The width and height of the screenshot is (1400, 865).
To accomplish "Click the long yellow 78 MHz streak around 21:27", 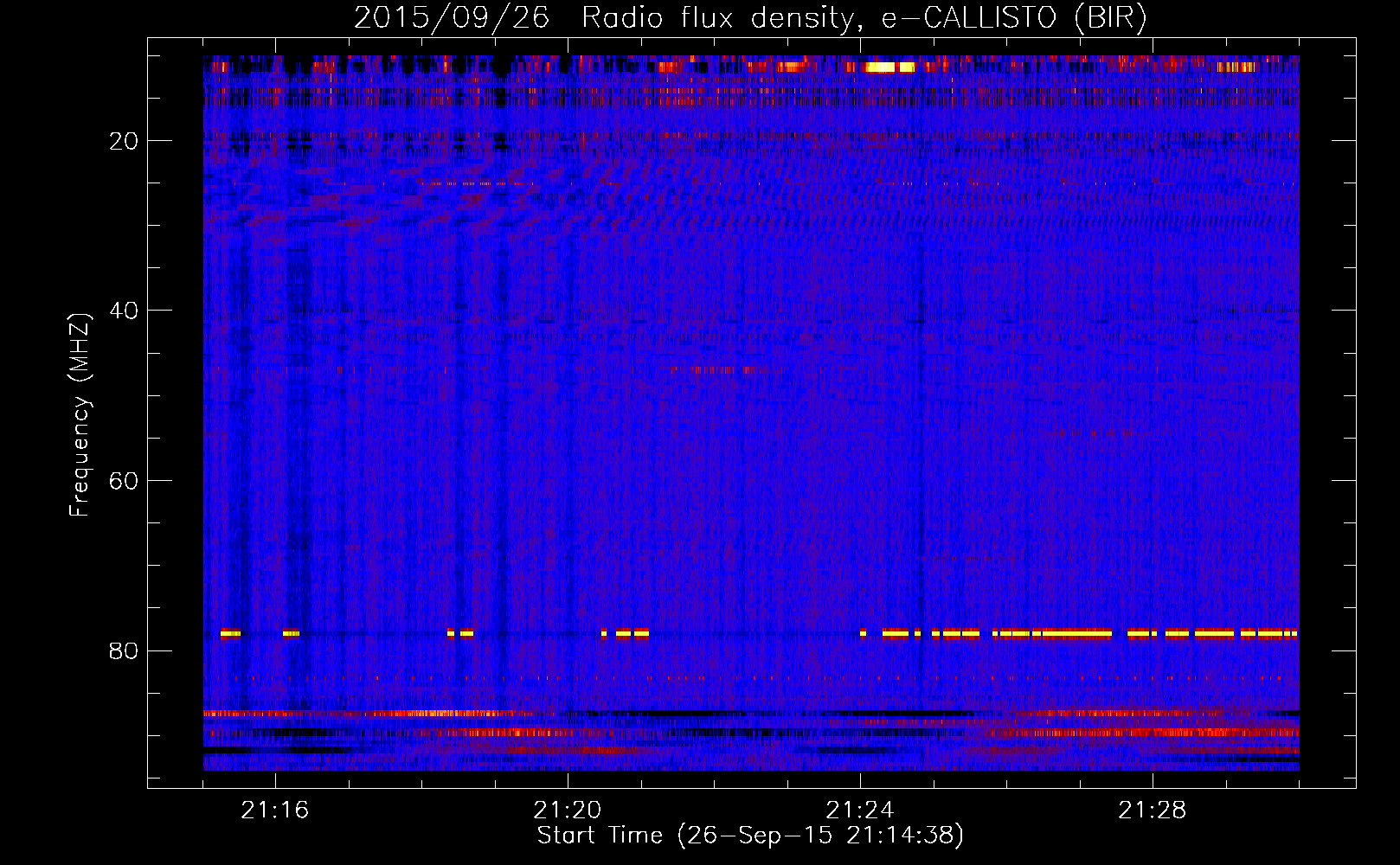I will (1076, 634).
